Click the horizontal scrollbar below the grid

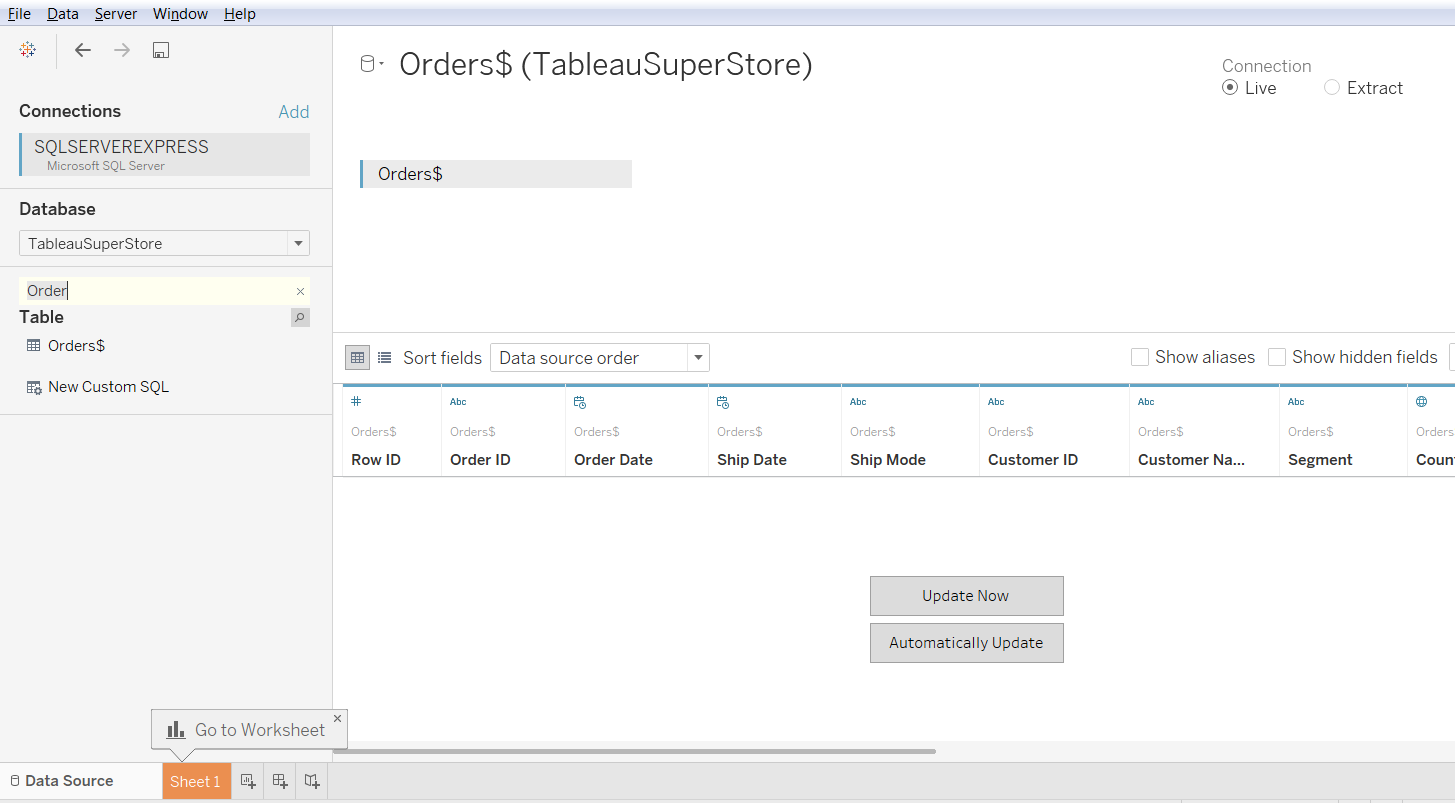tap(634, 751)
